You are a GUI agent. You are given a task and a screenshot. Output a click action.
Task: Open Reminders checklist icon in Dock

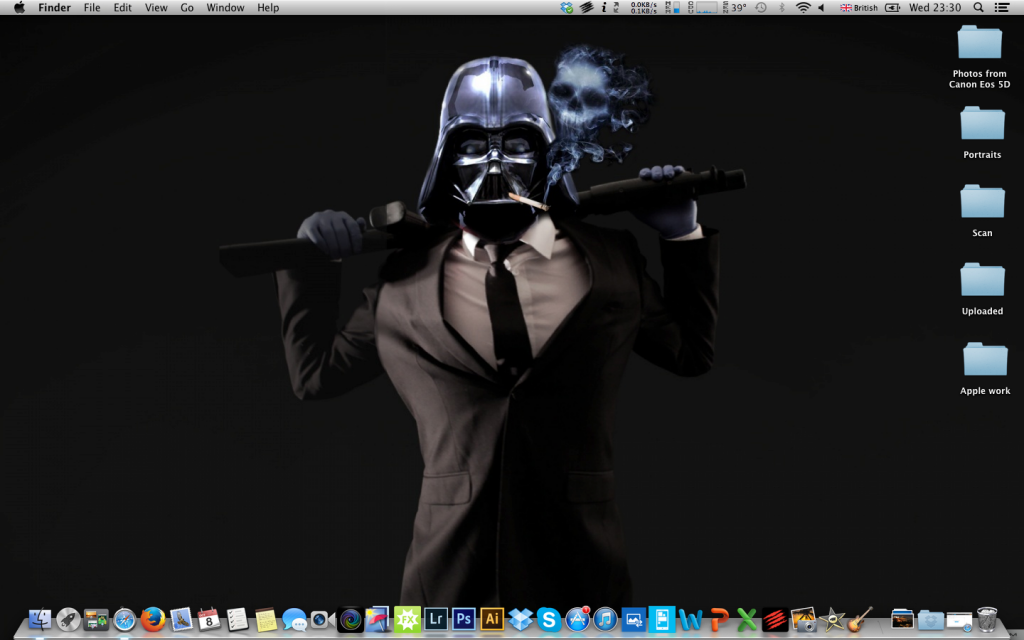237,619
